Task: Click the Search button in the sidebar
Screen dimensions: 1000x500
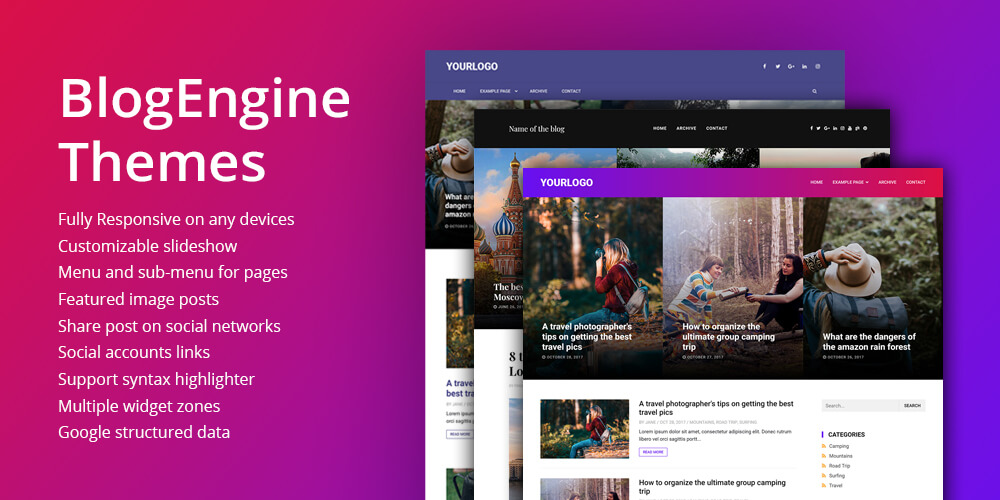Action: 912,406
